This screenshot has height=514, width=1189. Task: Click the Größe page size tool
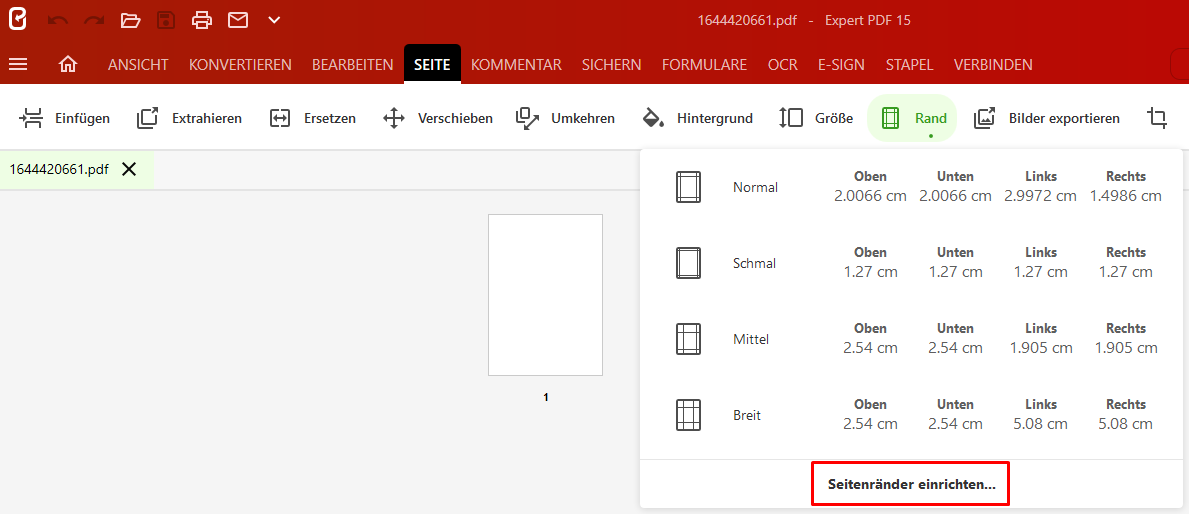(816, 118)
